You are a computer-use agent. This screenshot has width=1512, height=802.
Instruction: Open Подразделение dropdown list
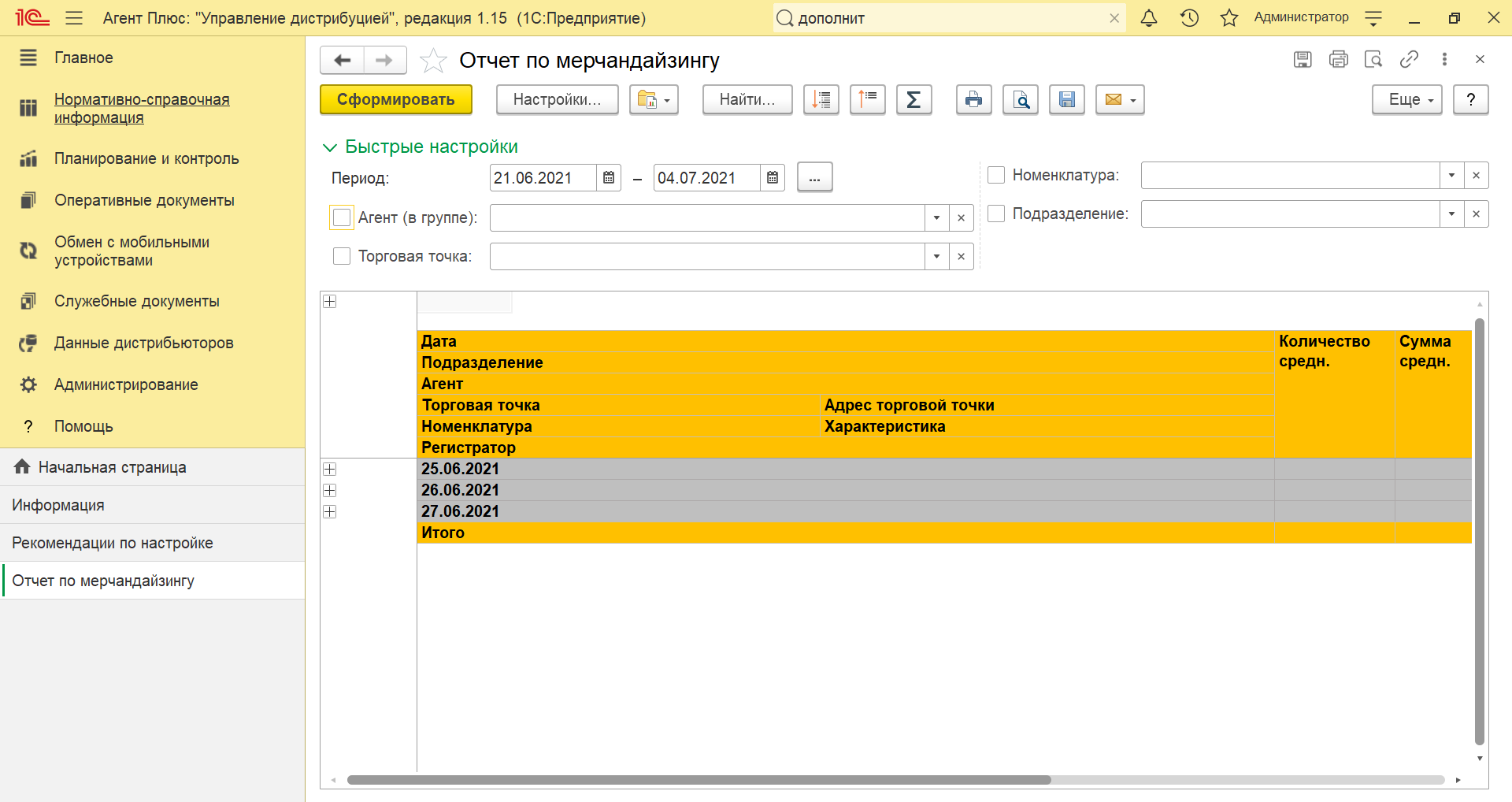pos(1452,214)
